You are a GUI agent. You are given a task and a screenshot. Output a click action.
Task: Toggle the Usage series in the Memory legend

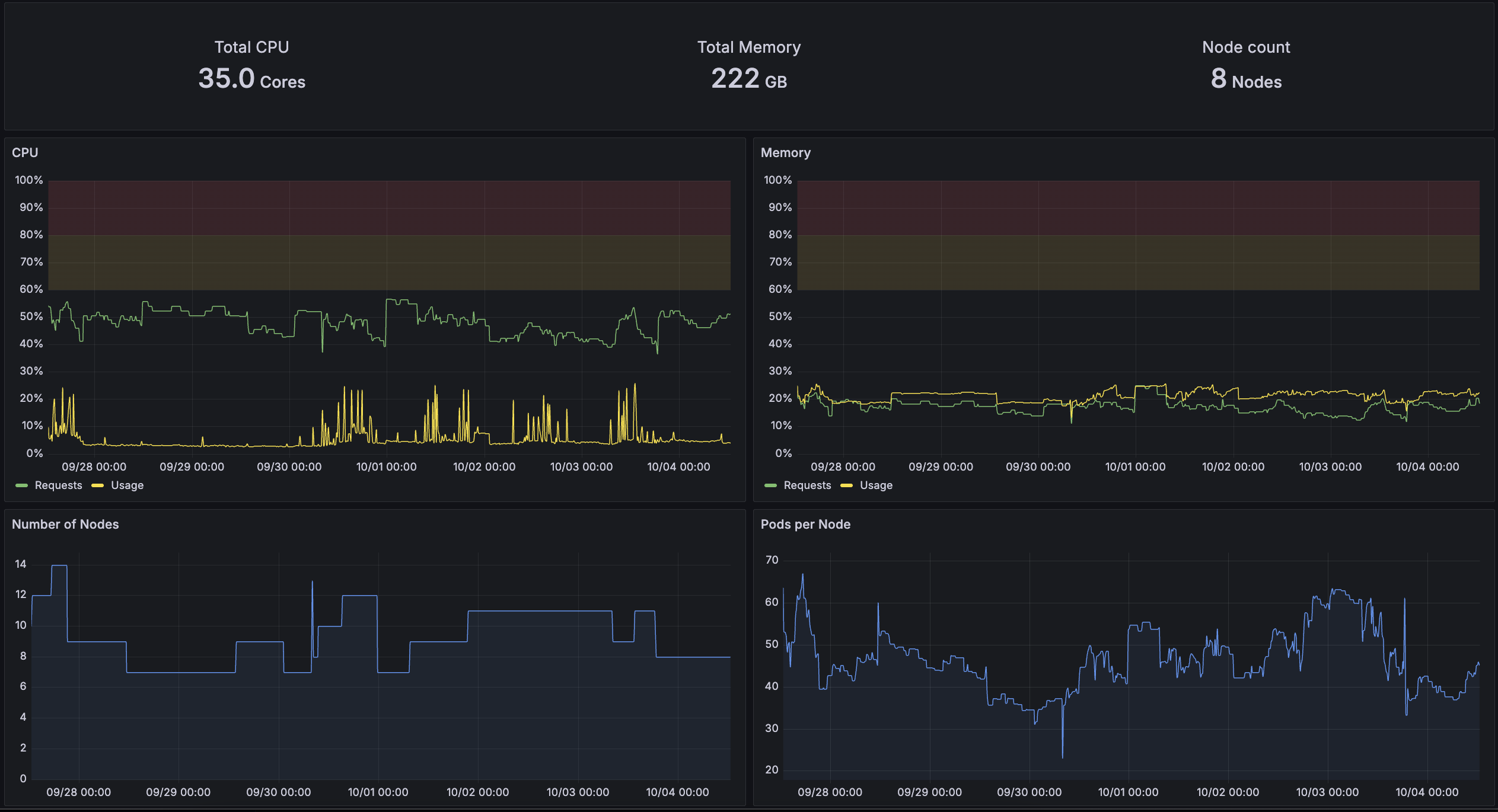point(877,485)
